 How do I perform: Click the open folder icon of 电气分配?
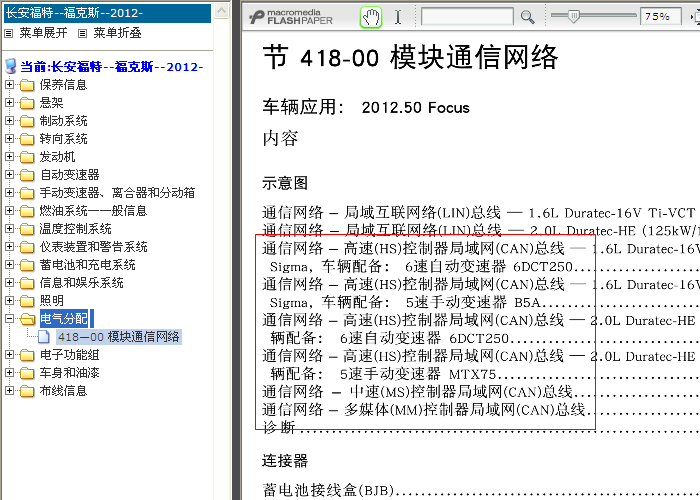pyautogui.click(x=28, y=319)
